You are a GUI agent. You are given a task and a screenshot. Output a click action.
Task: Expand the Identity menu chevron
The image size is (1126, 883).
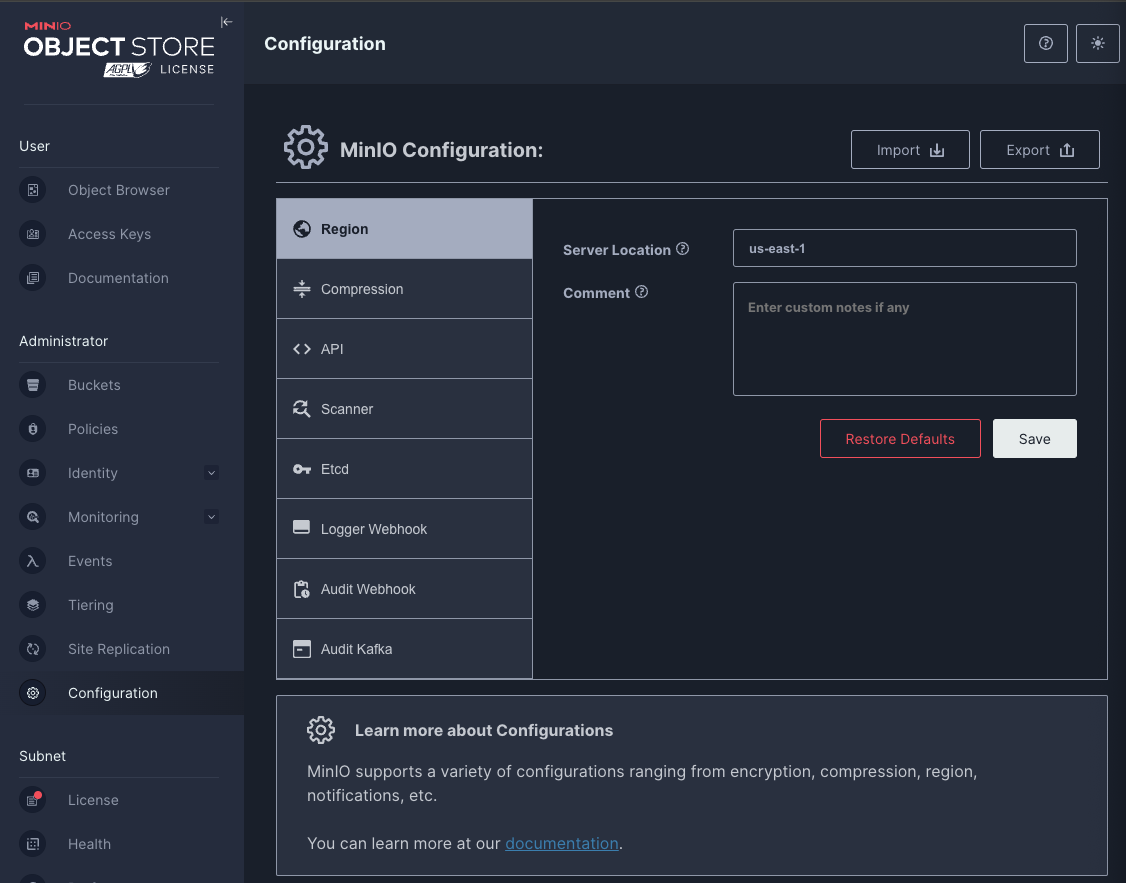click(x=211, y=473)
